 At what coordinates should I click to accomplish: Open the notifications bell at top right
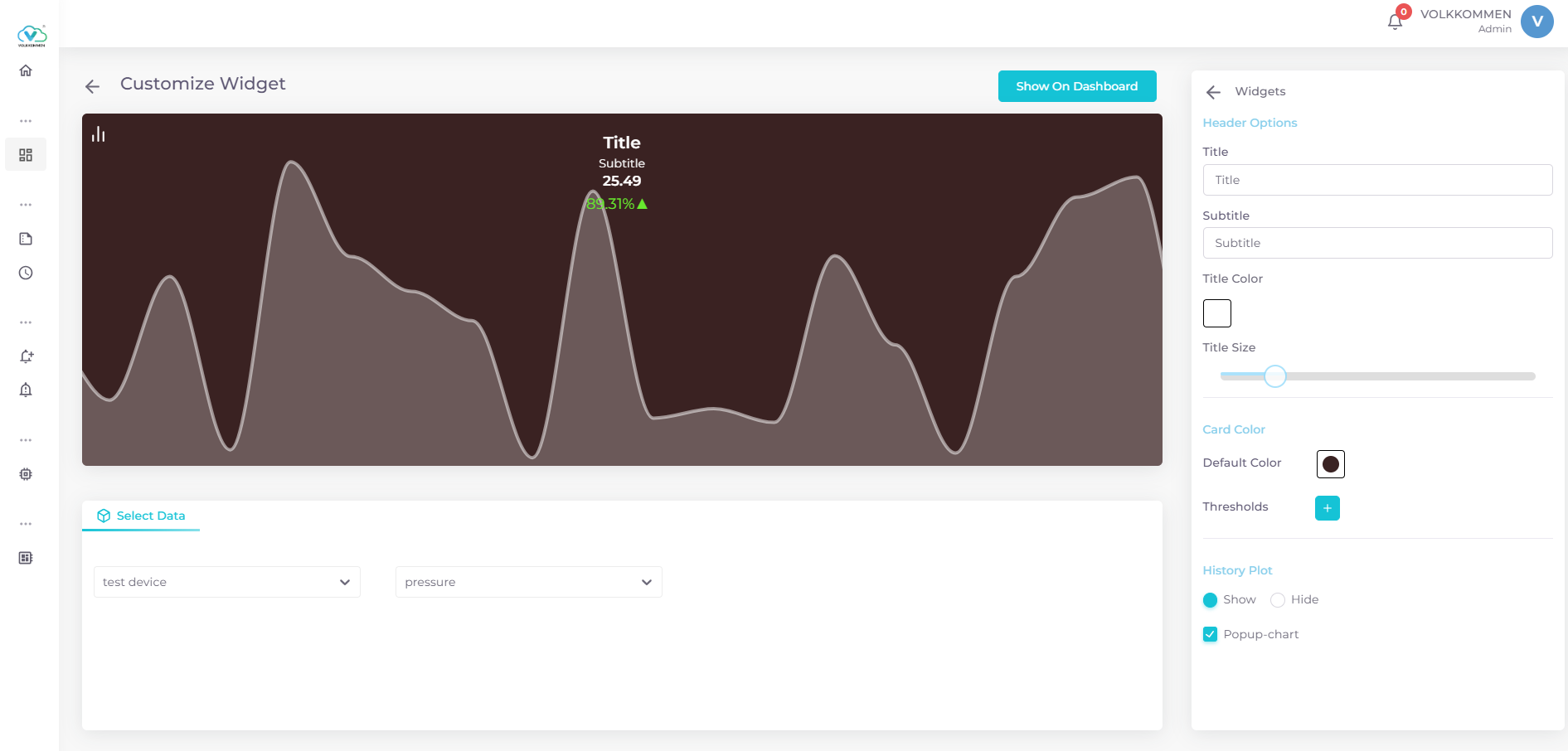1395,22
